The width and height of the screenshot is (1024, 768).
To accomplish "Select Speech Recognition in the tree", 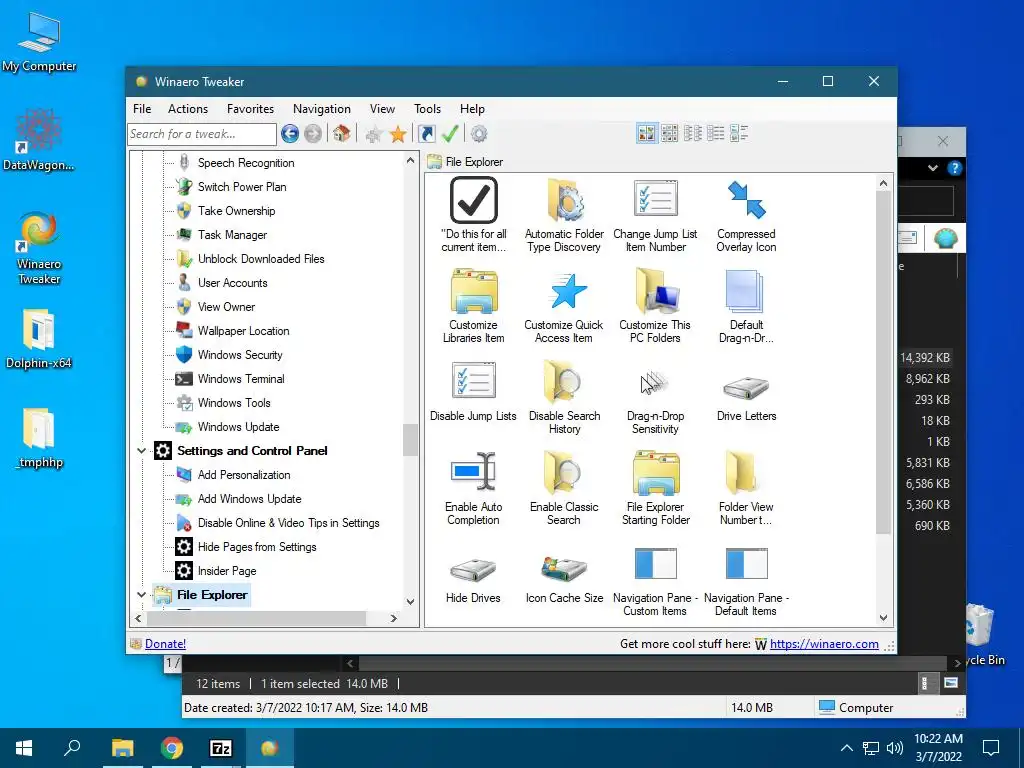I will (x=246, y=163).
